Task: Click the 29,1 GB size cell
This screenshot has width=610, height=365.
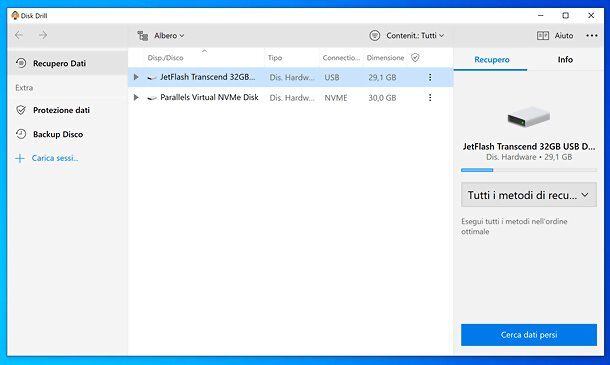Action: coord(382,77)
